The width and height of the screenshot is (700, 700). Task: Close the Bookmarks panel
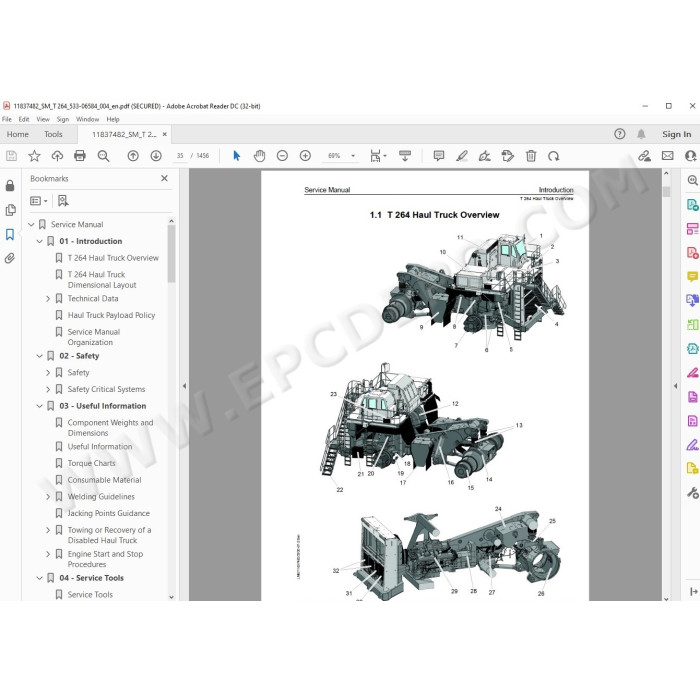pyautogui.click(x=164, y=178)
